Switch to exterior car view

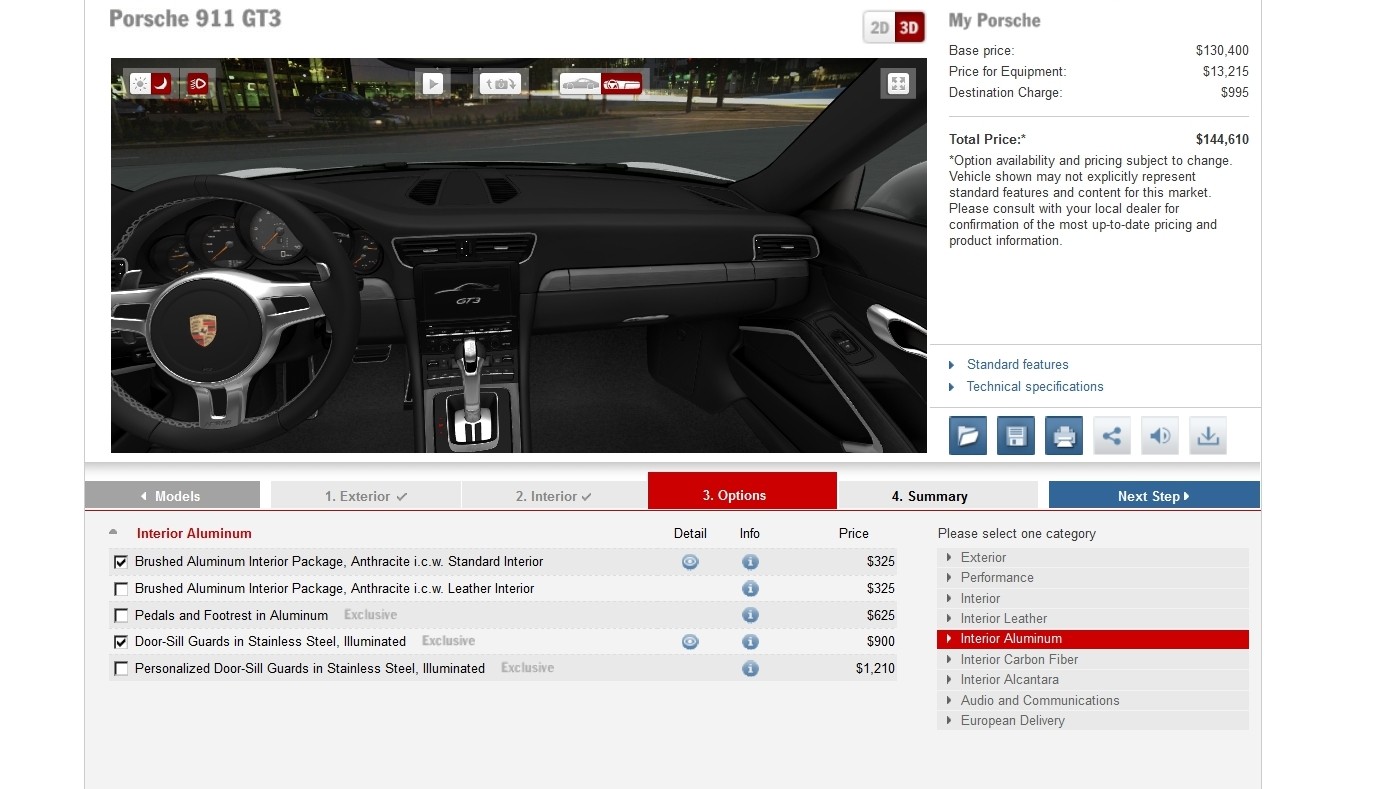tap(580, 84)
